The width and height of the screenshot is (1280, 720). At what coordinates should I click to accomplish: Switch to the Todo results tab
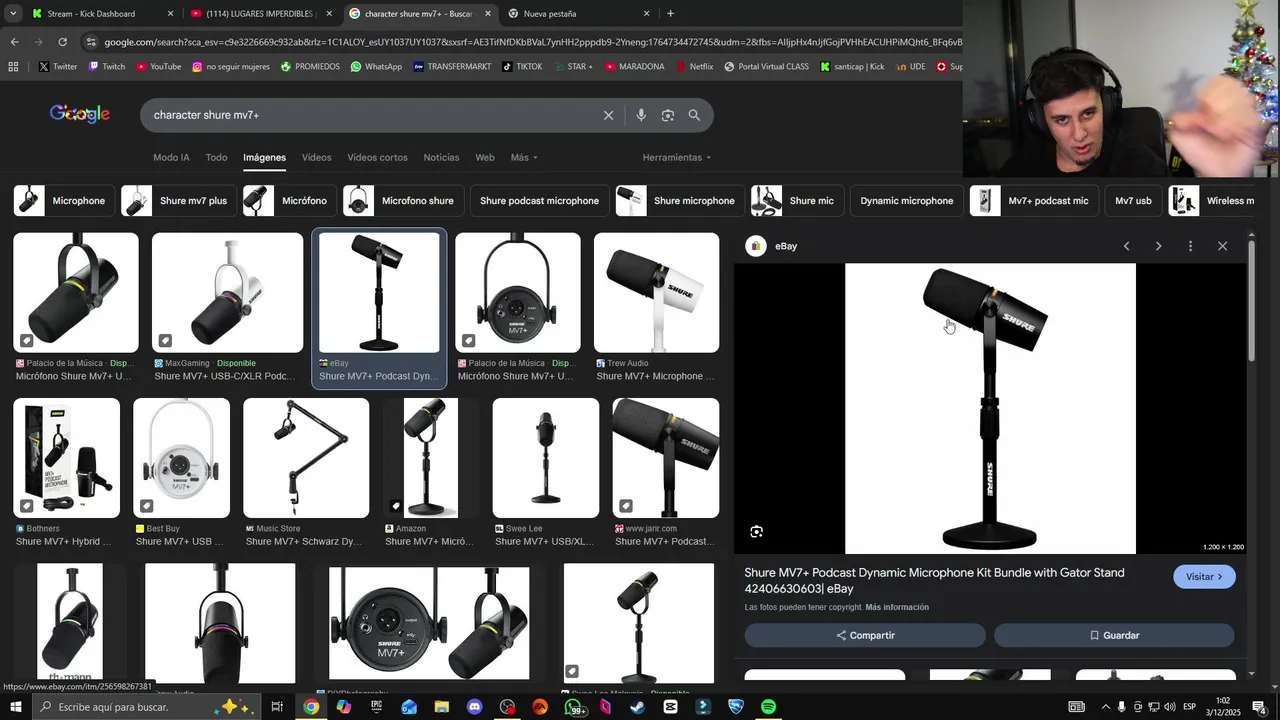click(216, 158)
